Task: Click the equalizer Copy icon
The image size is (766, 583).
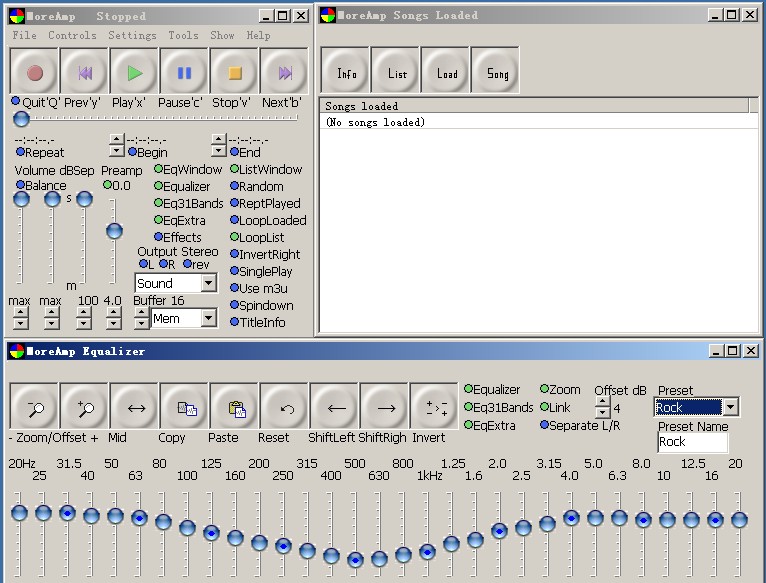Action: coord(185,408)
